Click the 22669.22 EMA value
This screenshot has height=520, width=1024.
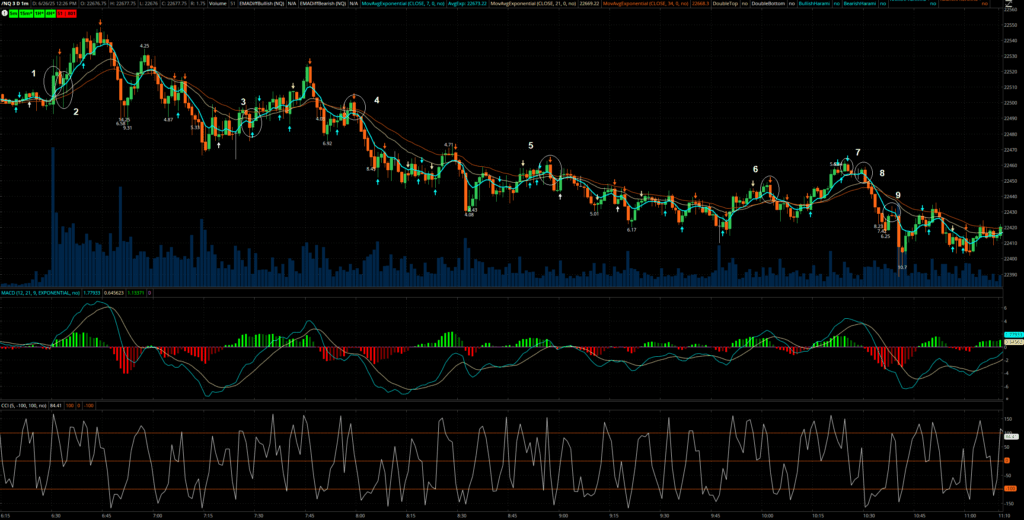(590, 3)
